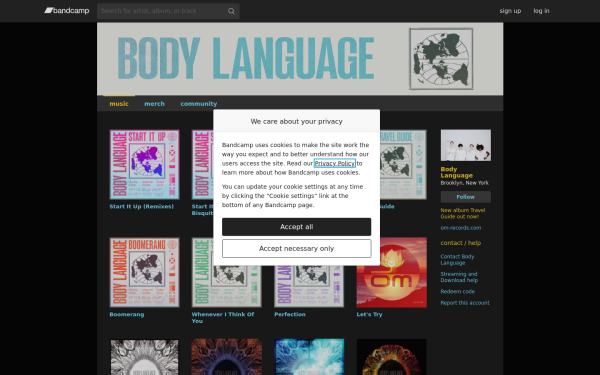600x375 pixels.
Task: Open the black-and-white mandala album cover
Action: point(144,357)
